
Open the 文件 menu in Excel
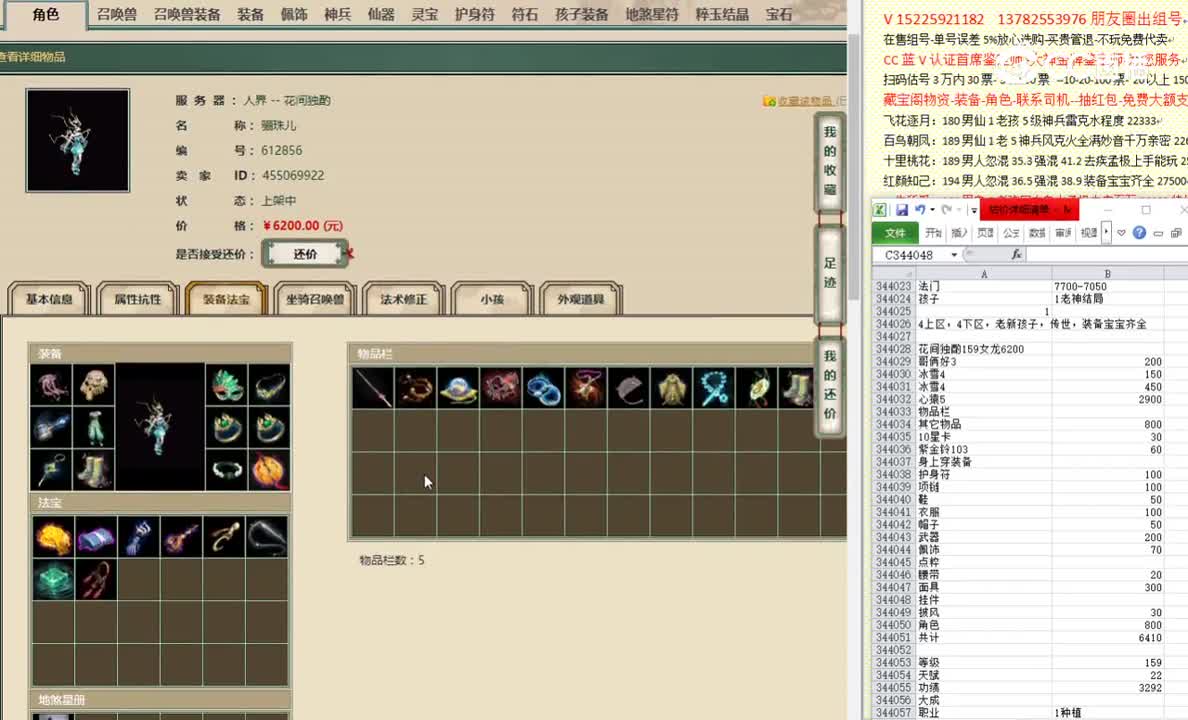(x=897, y=233)
